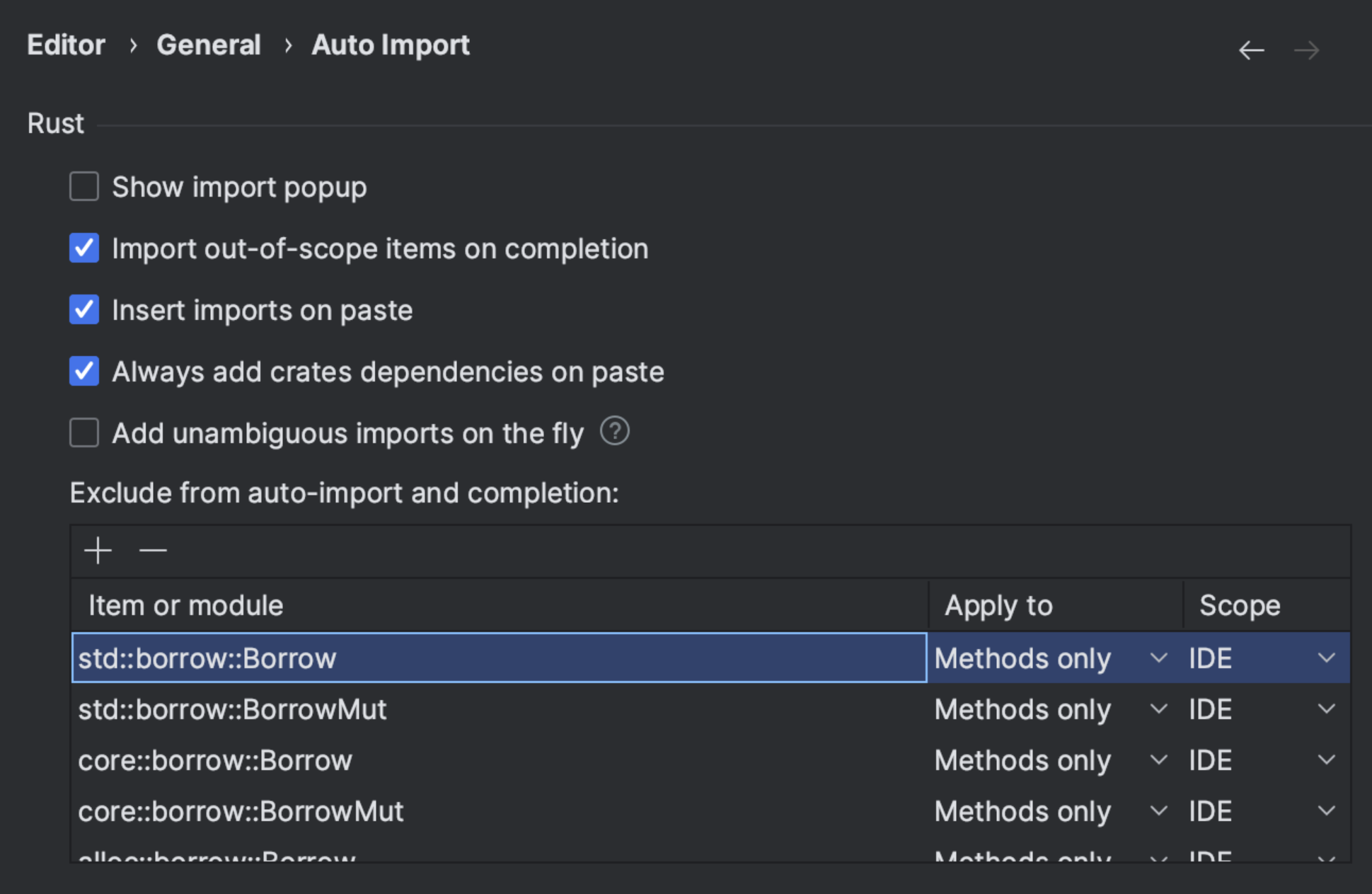Change Apply to value for core::borrow::Borrow

[x=1158, y=760]
